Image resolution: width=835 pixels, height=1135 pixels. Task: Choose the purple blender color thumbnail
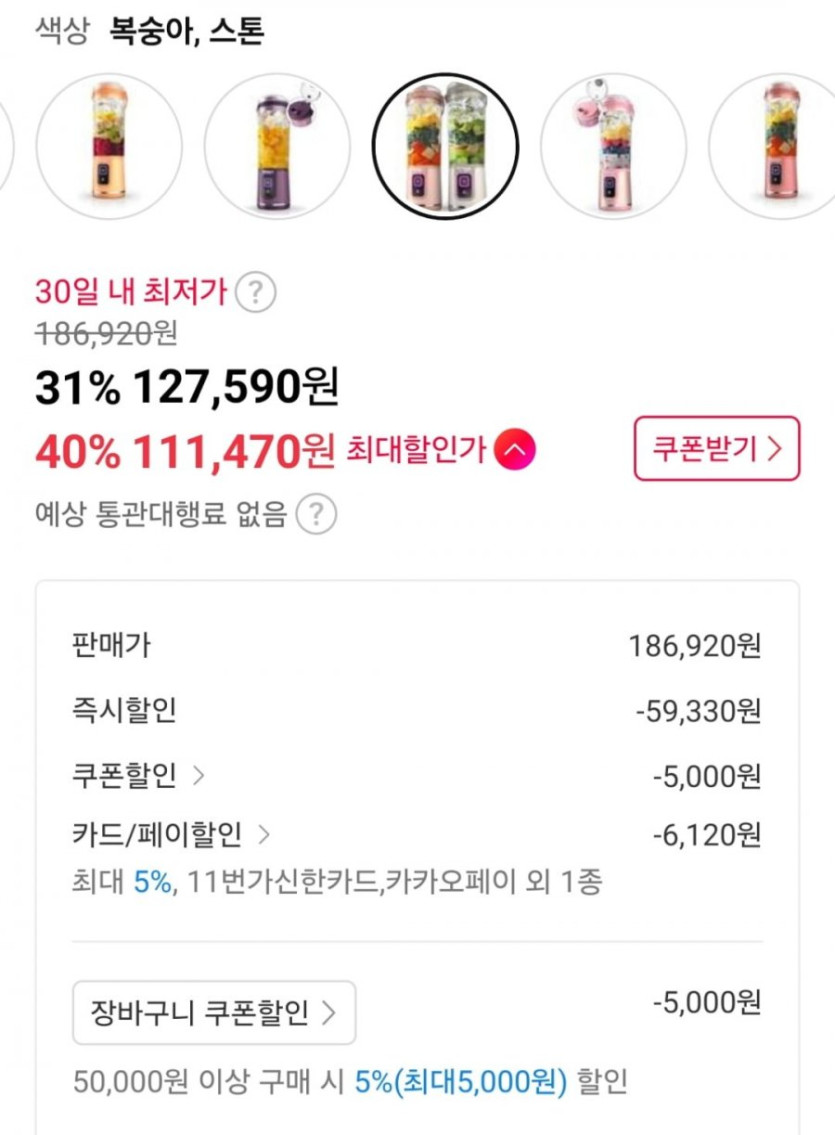tap(277, 146)
